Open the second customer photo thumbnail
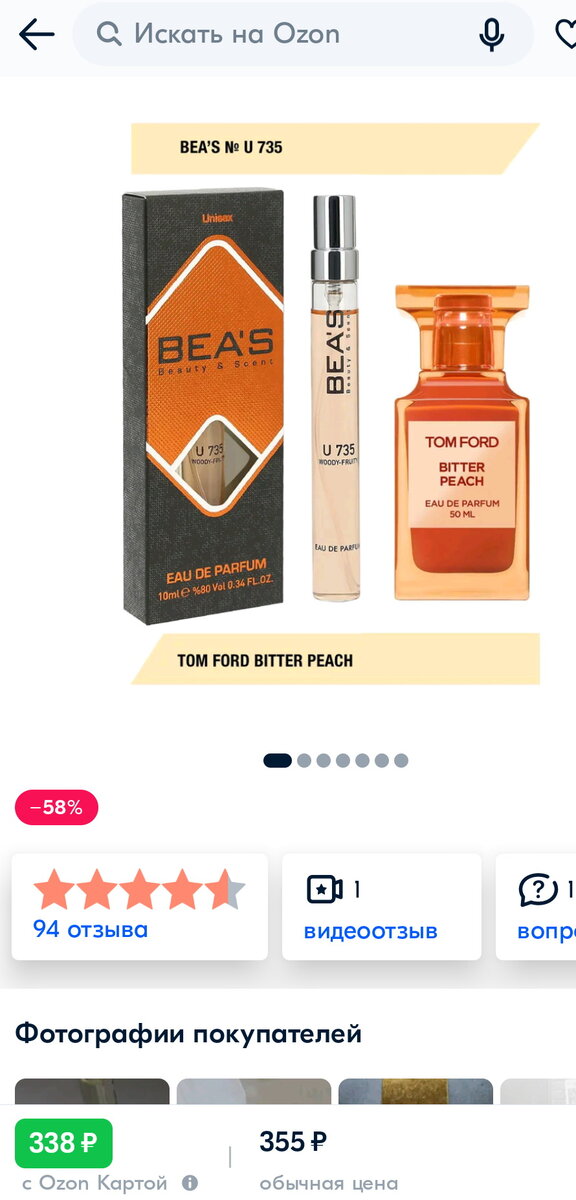The image size is (576, 1200). pyautogui.click(x=254, y=1091)
